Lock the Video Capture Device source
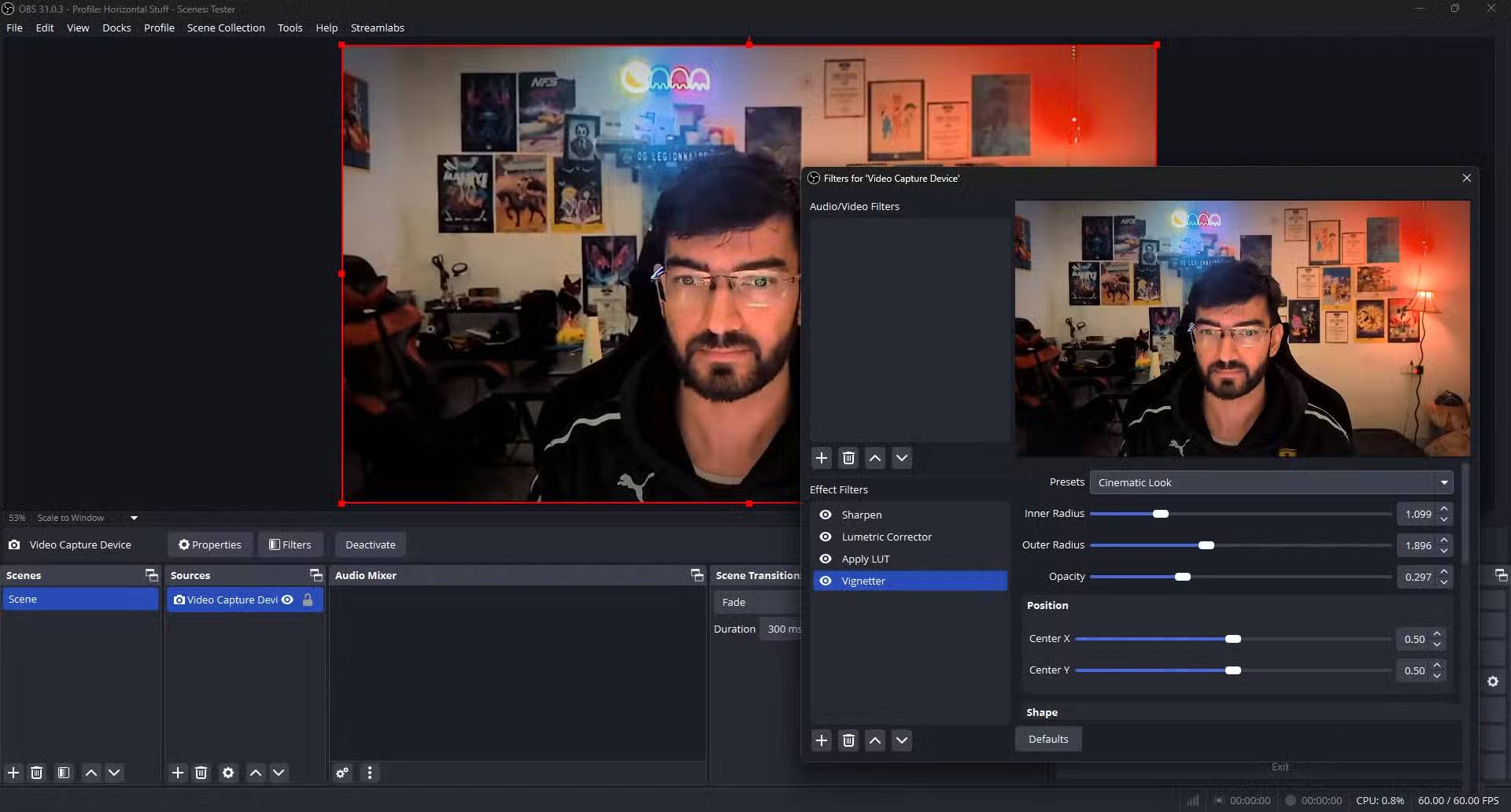 [308, 600]
